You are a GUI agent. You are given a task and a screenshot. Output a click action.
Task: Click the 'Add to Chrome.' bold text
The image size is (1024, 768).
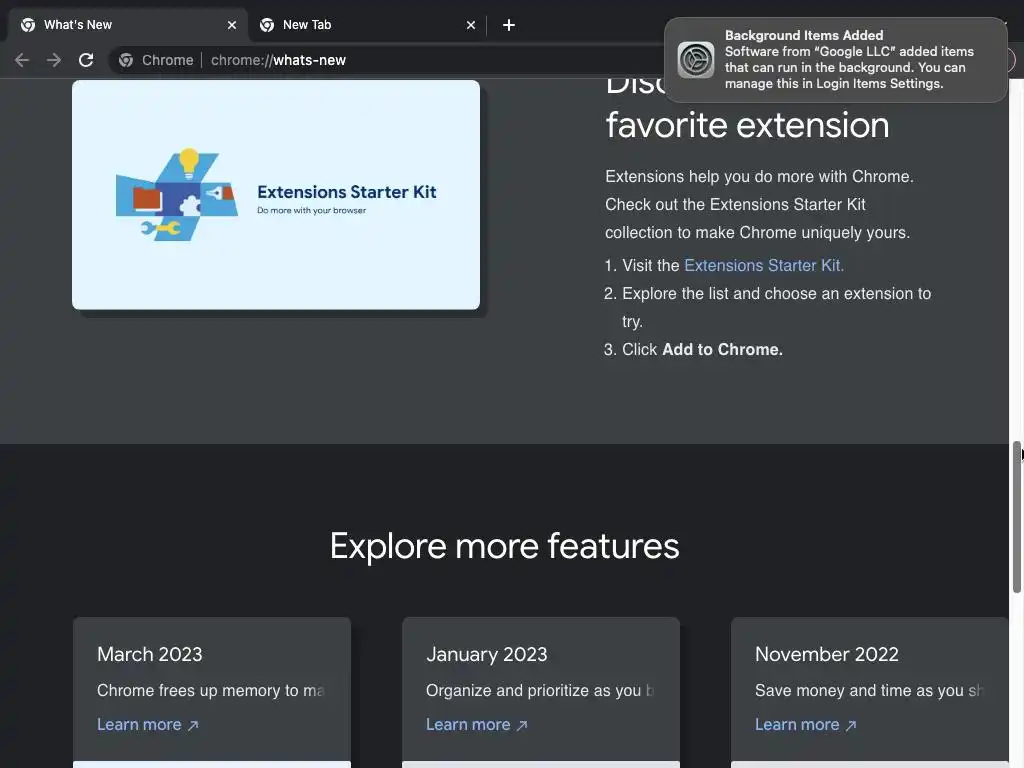coord(722,349)
